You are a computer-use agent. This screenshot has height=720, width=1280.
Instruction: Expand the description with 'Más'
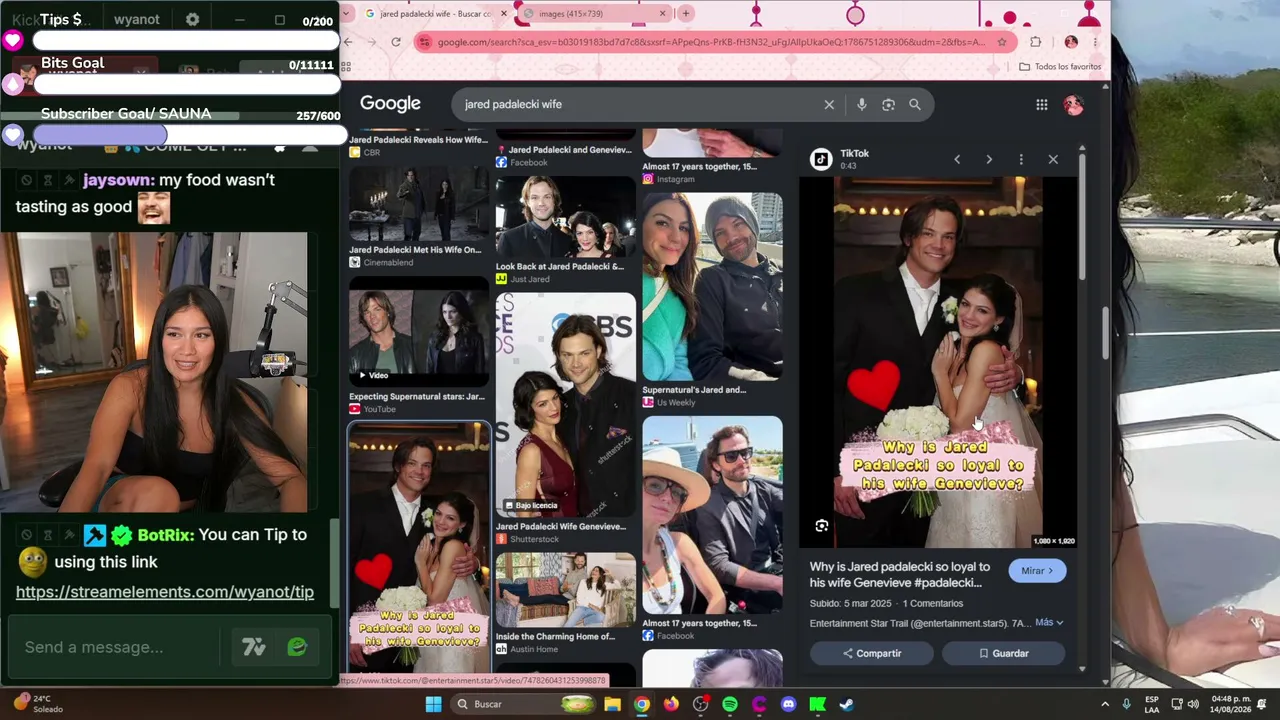pyautogui.click(x=1049, y=622)
